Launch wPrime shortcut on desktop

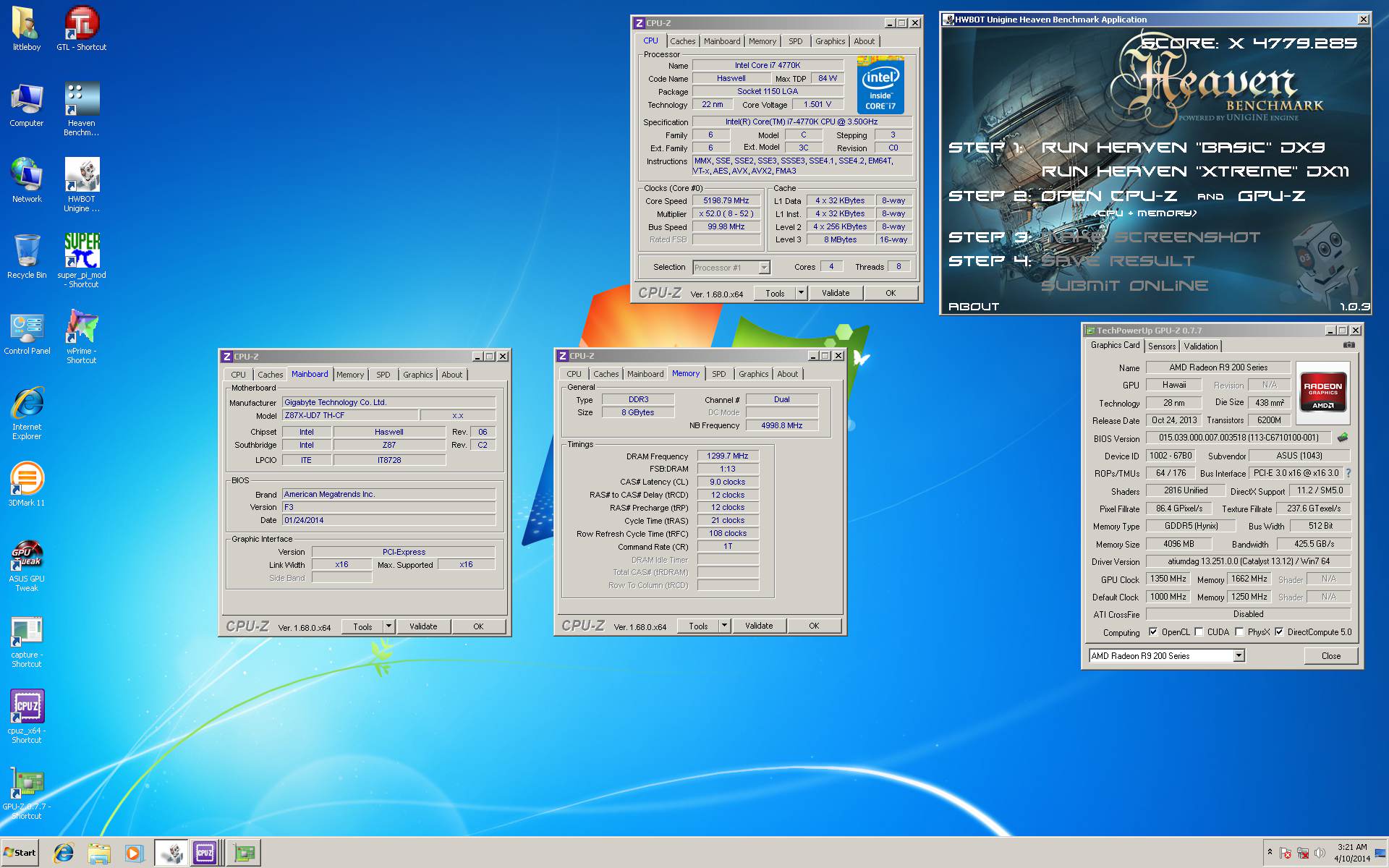pyautogui.click(x=82, y=337)
